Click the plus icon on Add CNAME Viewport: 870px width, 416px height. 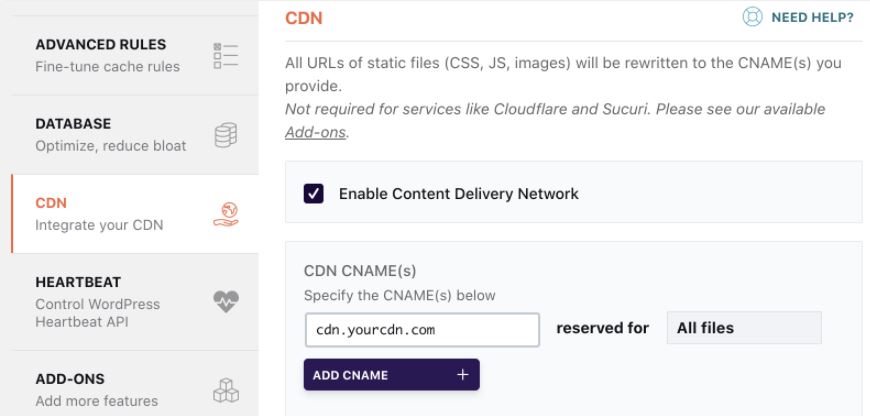click(462, 375)
